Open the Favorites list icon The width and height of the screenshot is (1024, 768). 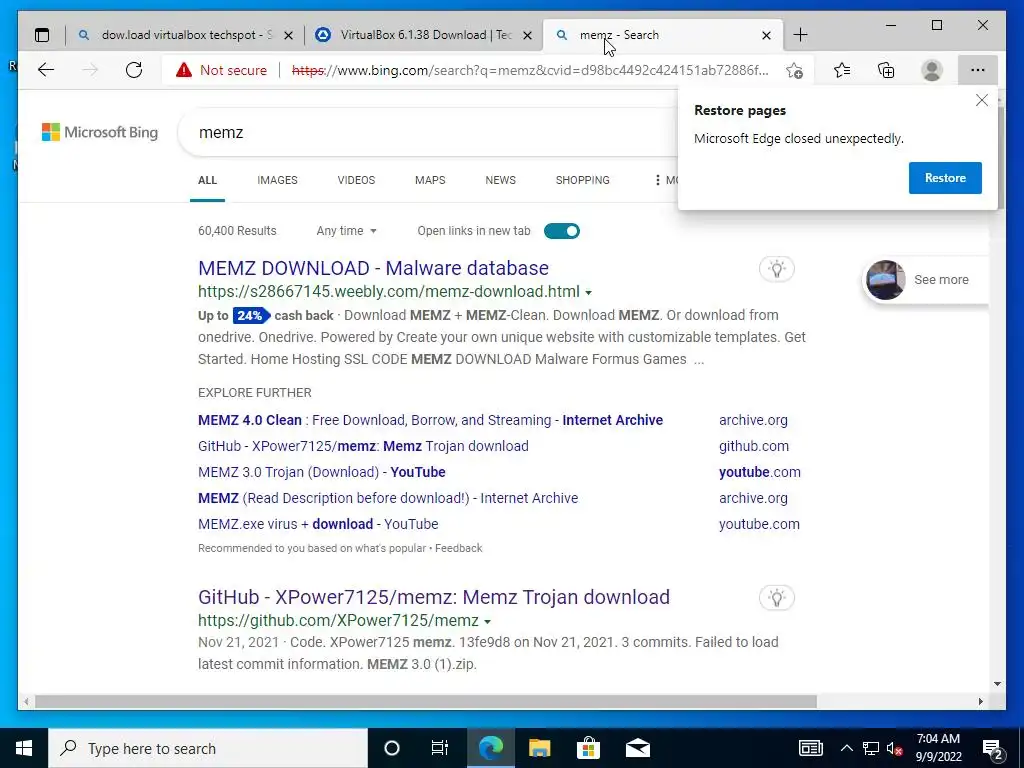[842, 70]
